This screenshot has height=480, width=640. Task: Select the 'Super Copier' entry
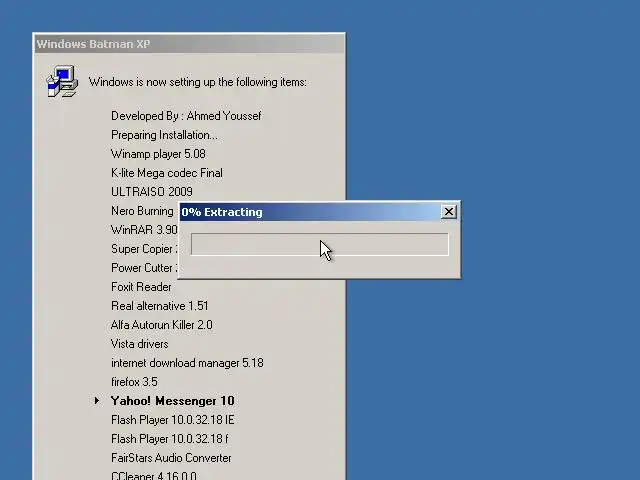[x=144, y=249]
